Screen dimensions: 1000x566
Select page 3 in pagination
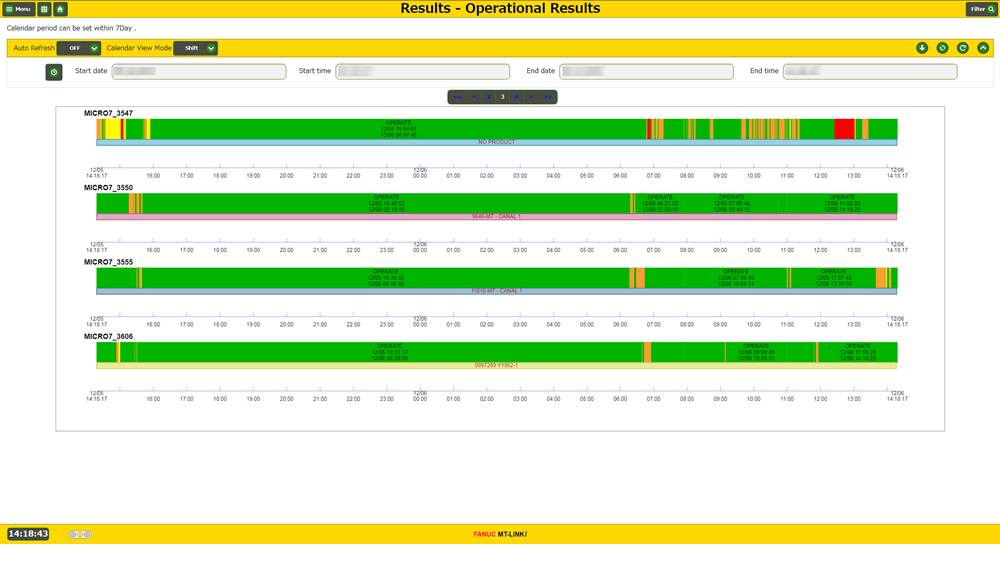502,97
